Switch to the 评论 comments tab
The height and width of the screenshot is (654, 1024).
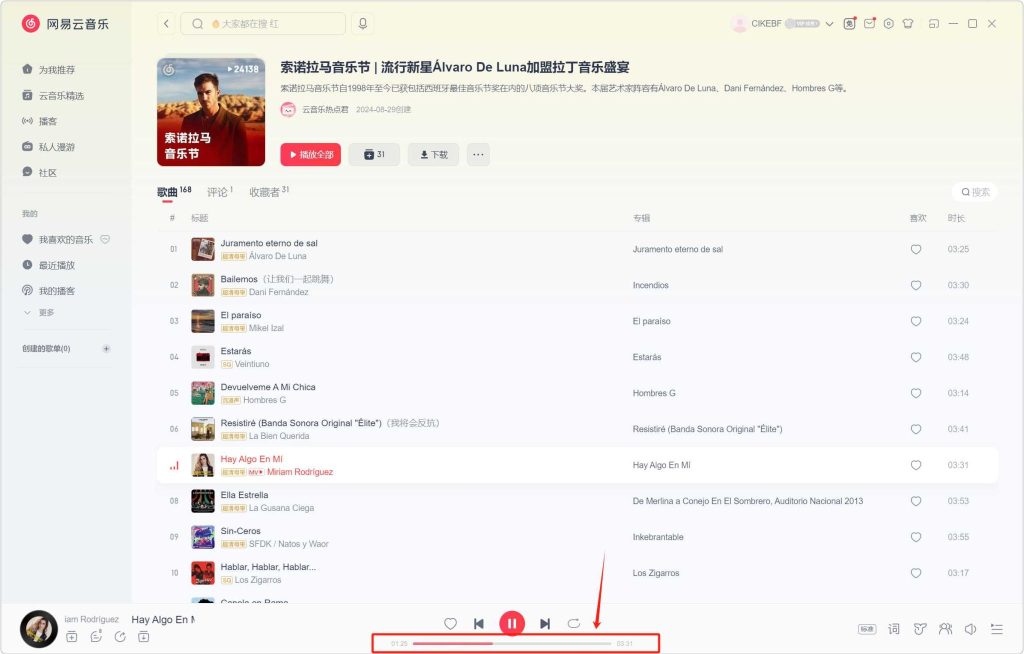[x=219, y=191]
